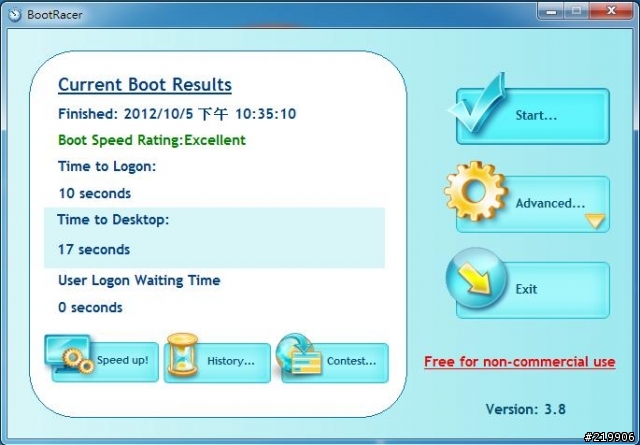Viewport: 640px width, 445px height.
Task: Click the Finished 2012/10/5 timestamp text
Action: pos(177,114)
